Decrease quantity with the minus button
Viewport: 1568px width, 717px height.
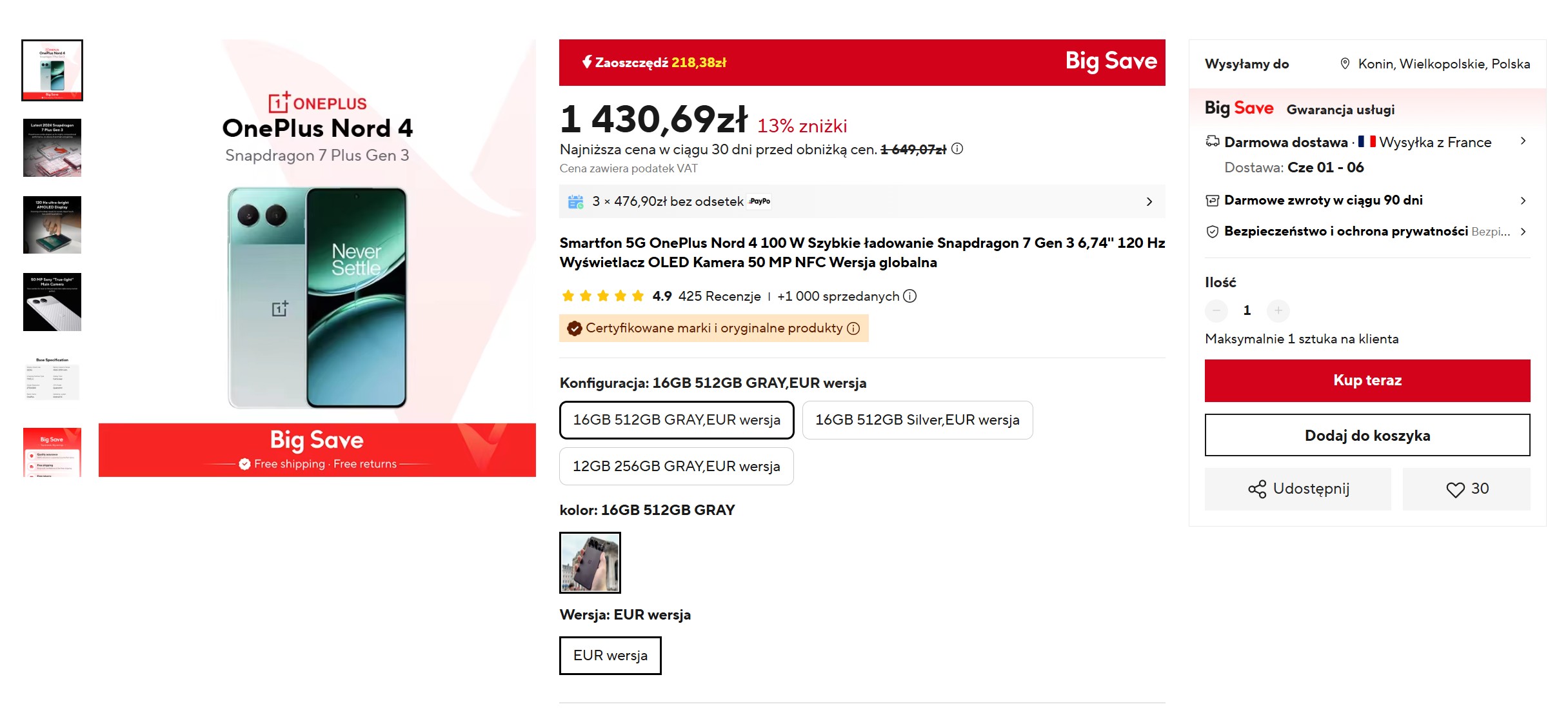click(1216, 310)
